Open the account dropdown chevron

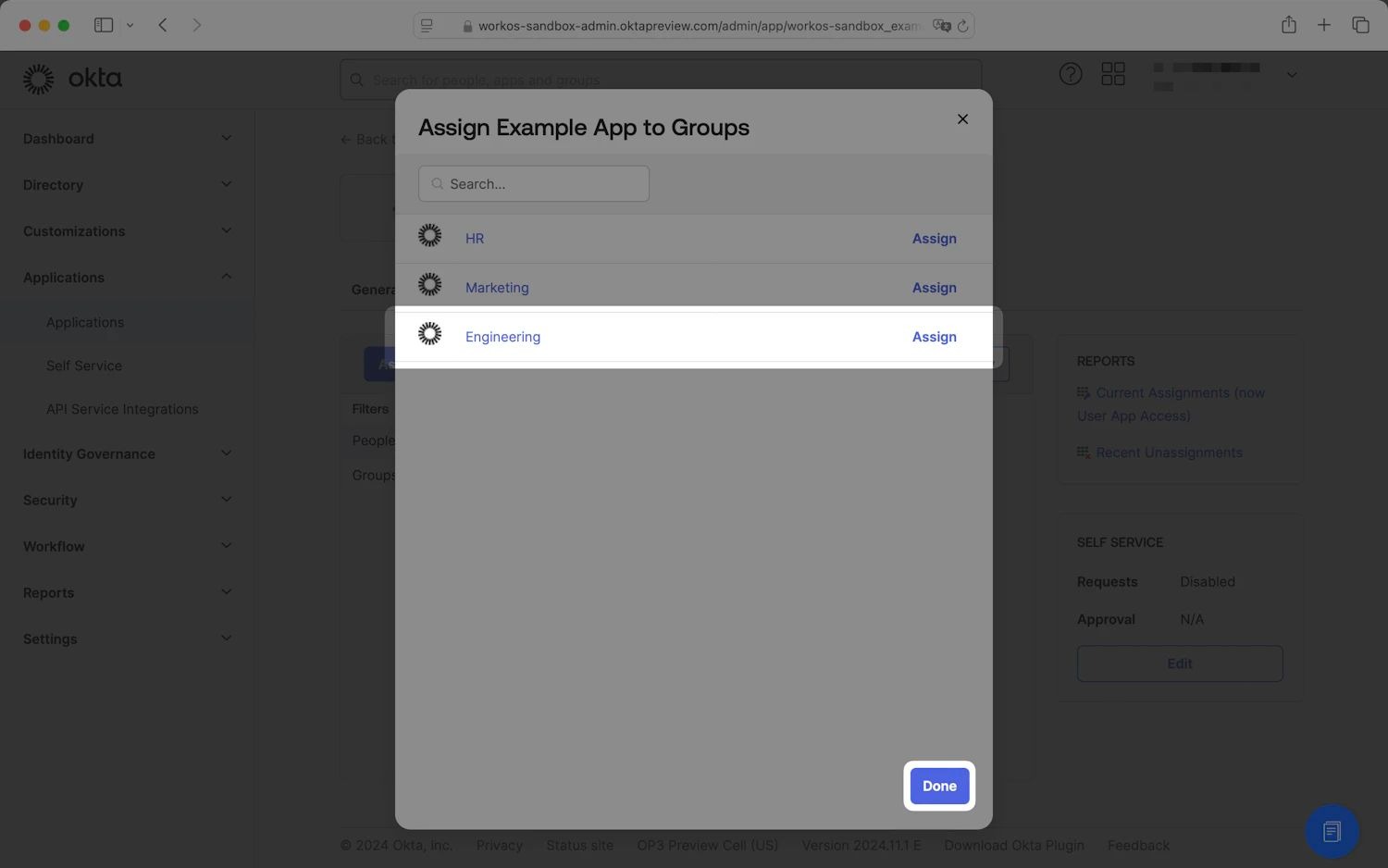click(1292, 74)
